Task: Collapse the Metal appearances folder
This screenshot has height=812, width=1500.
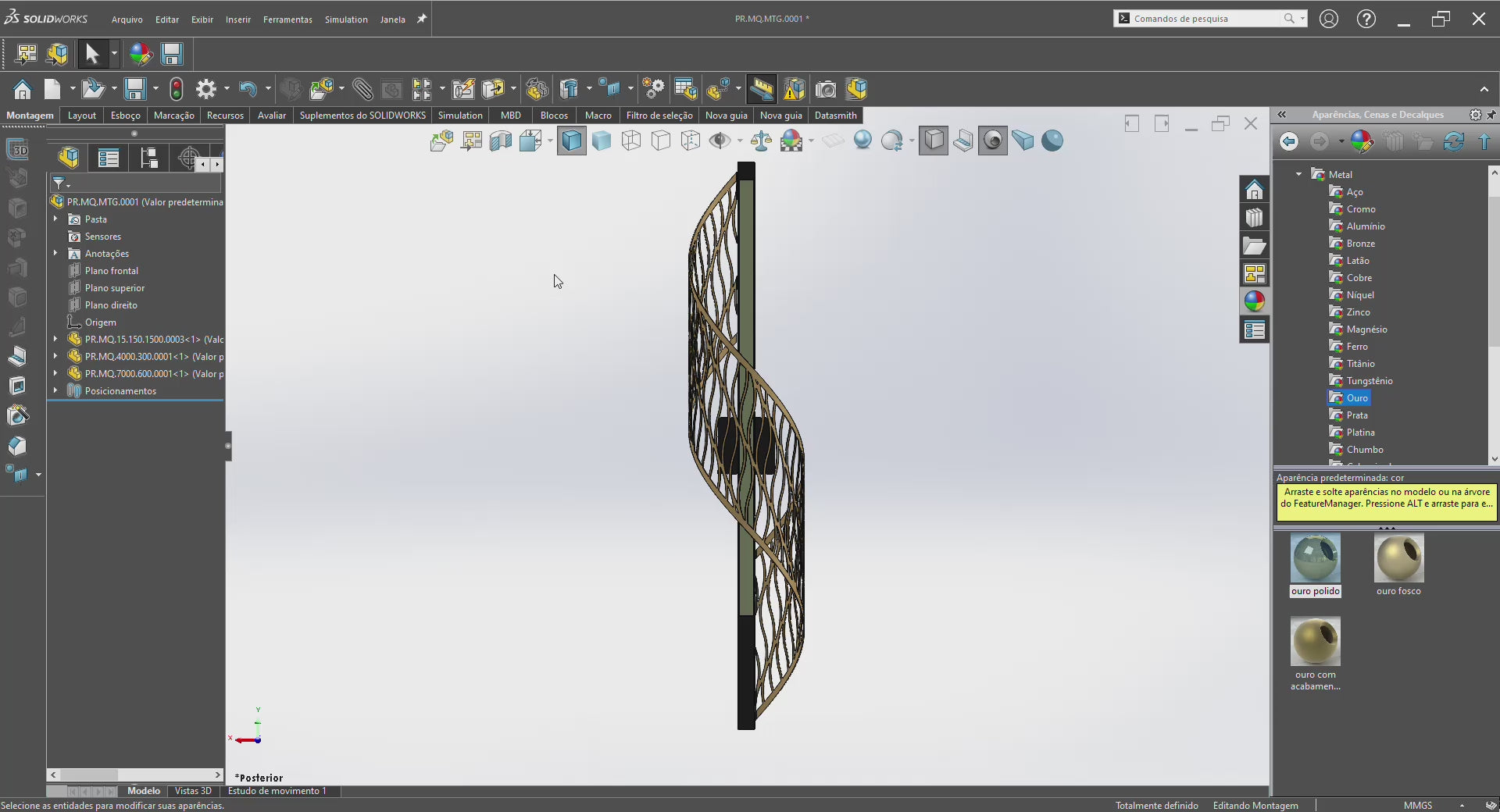Action: tap(1298, 174)
